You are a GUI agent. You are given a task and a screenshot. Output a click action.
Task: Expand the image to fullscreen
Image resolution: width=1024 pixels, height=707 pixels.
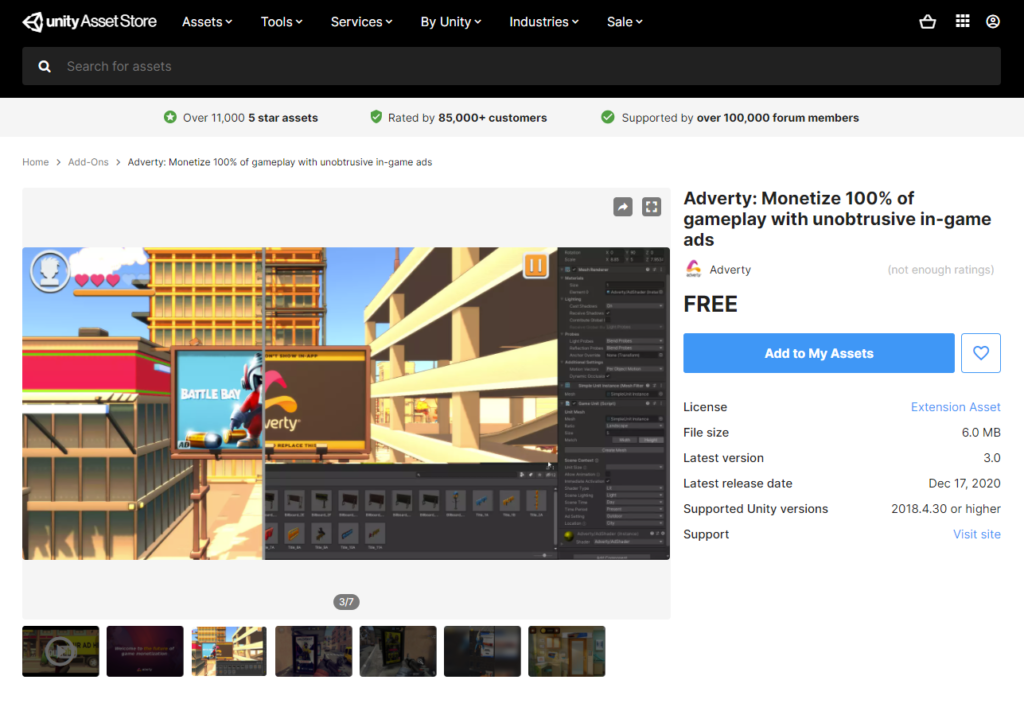[x=652, y=207]
